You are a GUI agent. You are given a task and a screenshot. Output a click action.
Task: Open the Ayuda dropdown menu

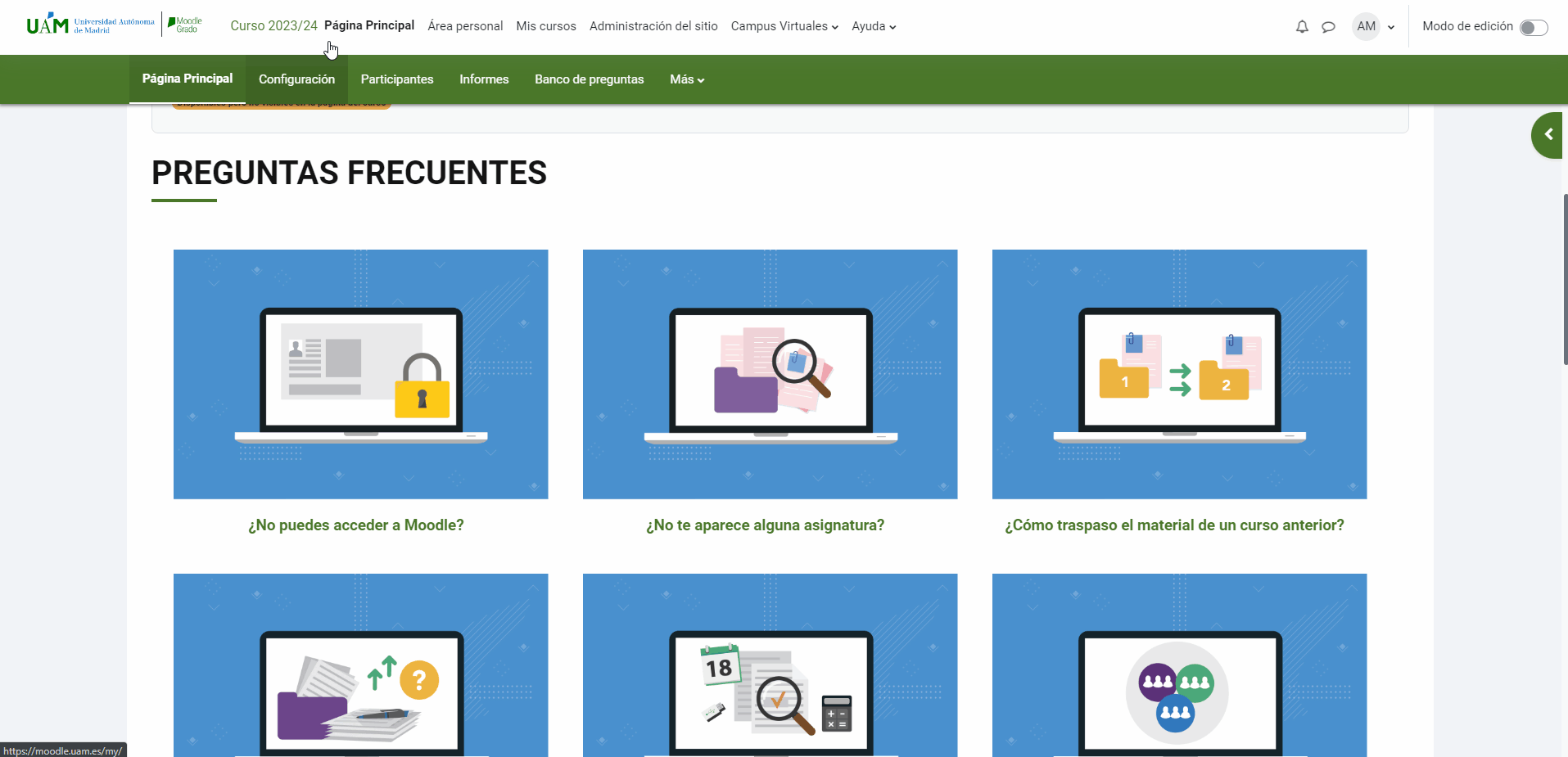click(x=873, y=26)
